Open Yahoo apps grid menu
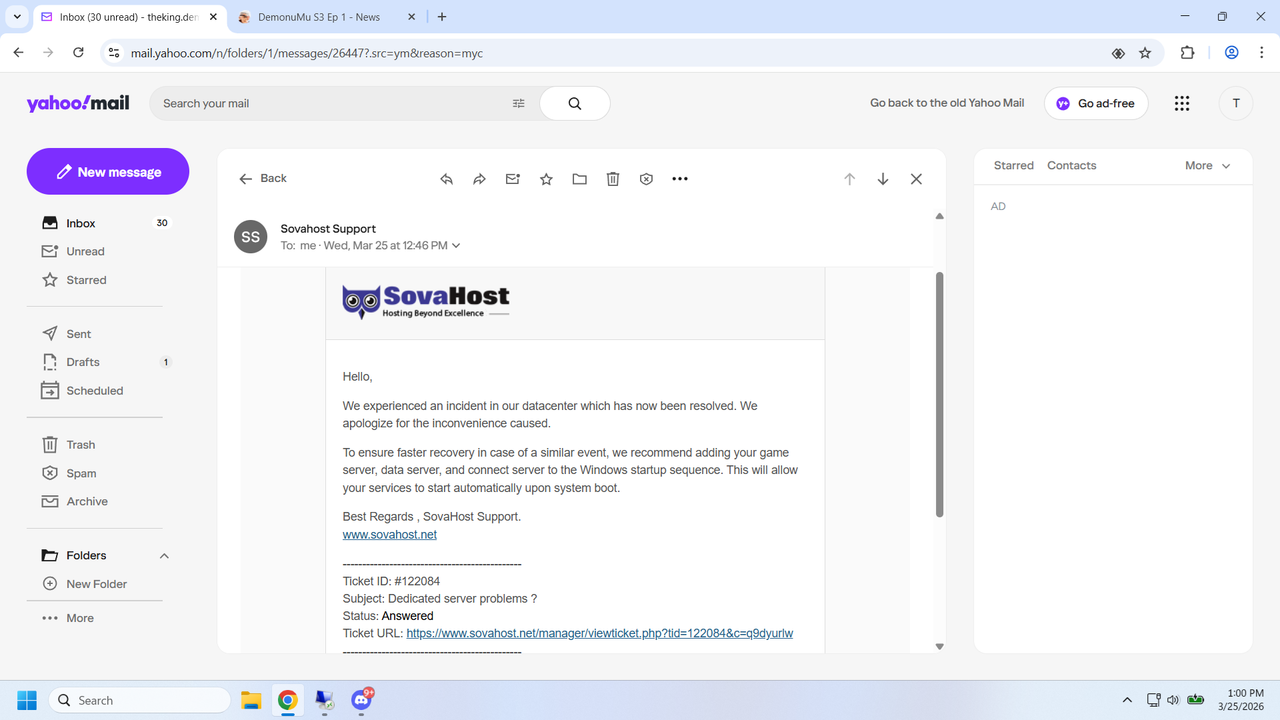1280x720 pixels. click(x=1182, y=103)
